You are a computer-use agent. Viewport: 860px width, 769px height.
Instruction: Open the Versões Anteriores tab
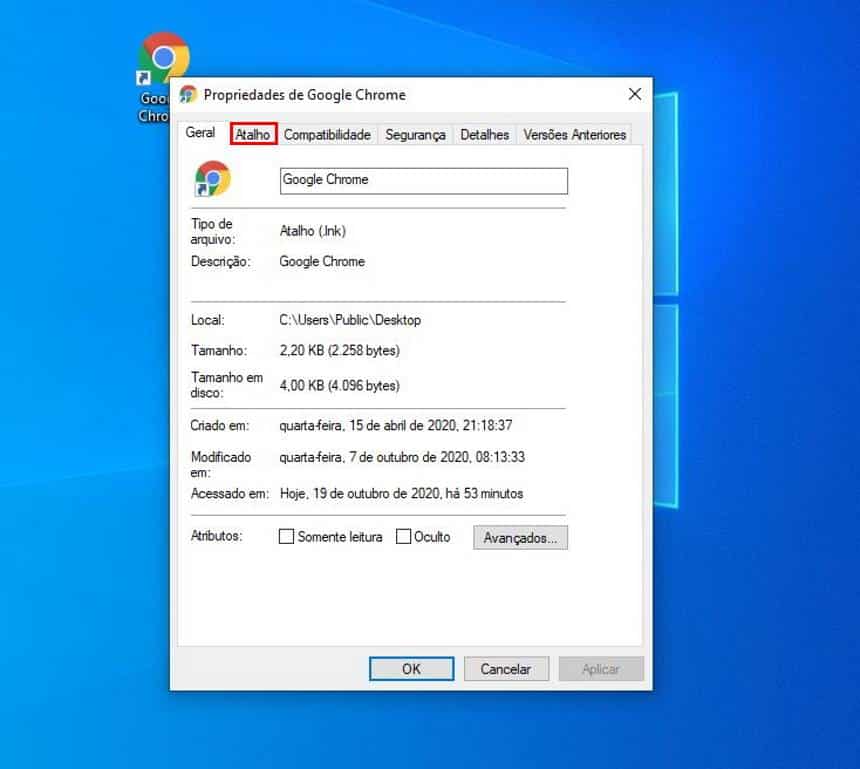574,134
